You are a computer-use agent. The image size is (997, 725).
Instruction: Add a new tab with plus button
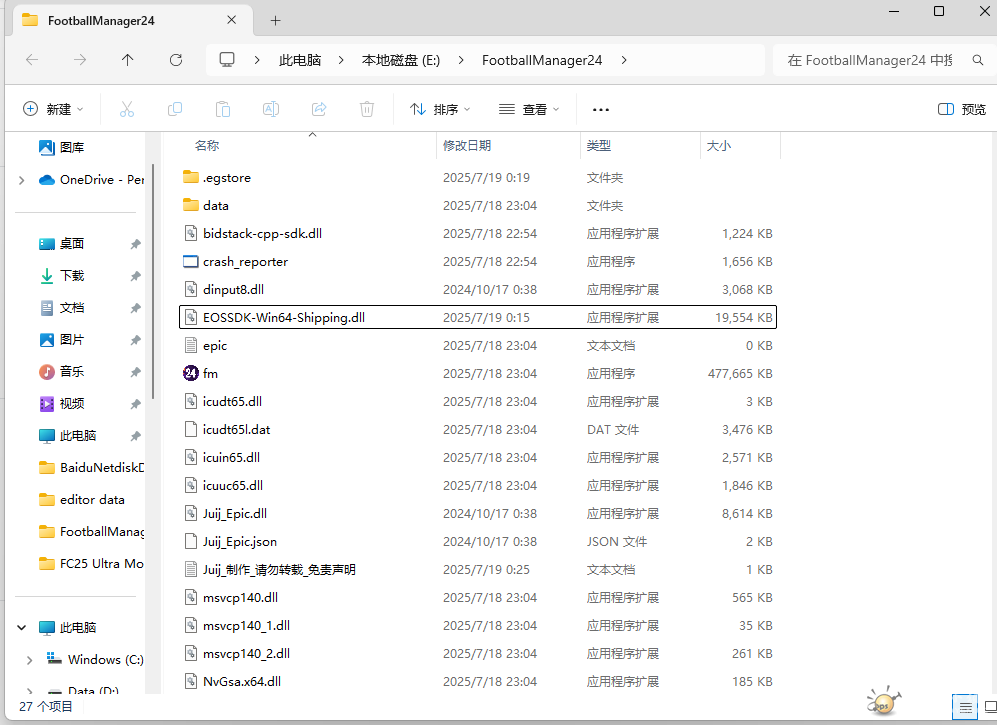275,20
